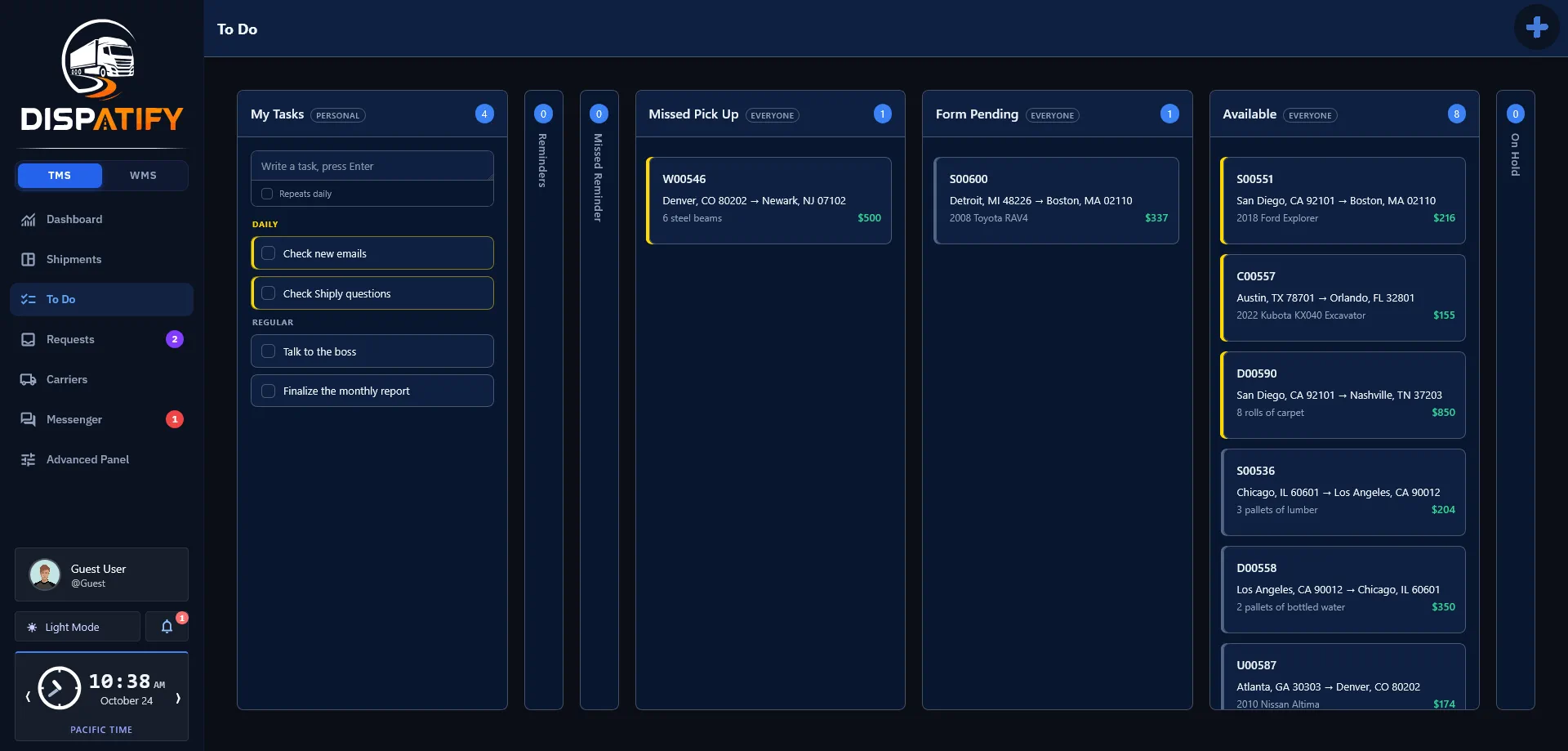Click the Advanced Panel sliders icon
Viewport: 1568px width, 751px height.
(x=28, y=460)
